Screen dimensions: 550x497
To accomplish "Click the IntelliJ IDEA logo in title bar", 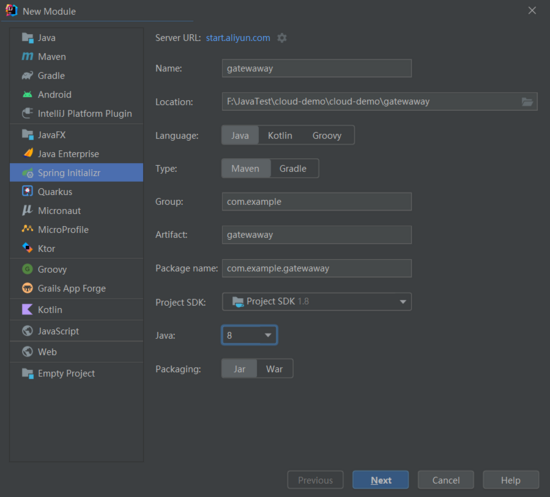I will coord(11,11).
